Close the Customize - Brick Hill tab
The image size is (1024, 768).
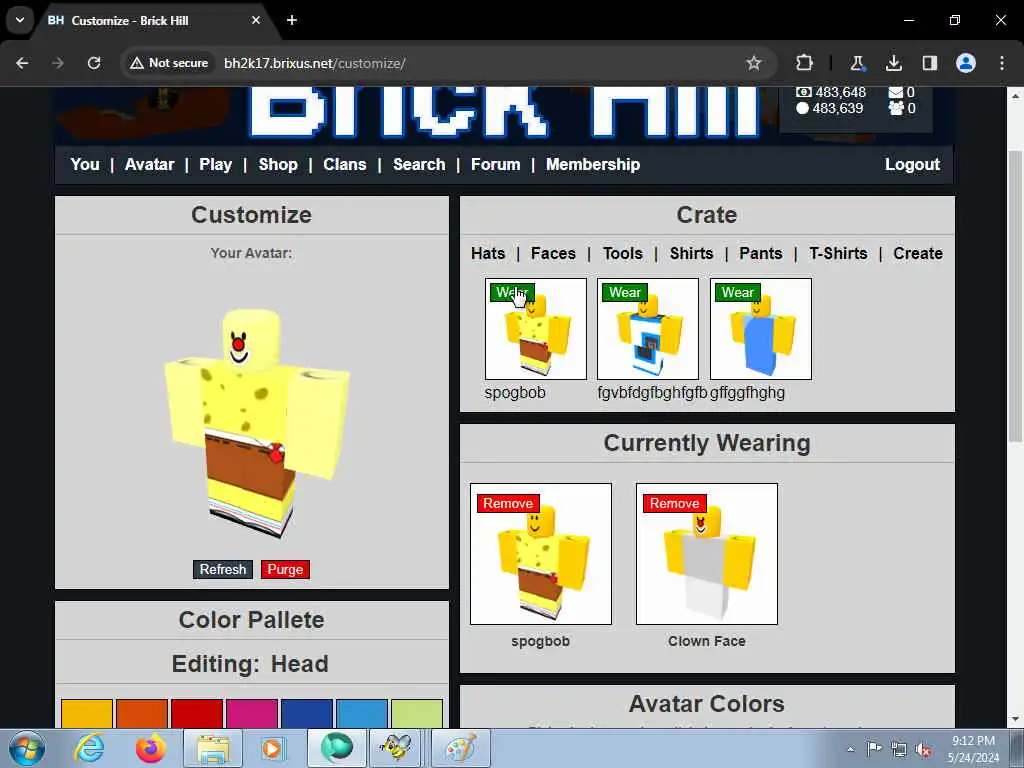256,20
